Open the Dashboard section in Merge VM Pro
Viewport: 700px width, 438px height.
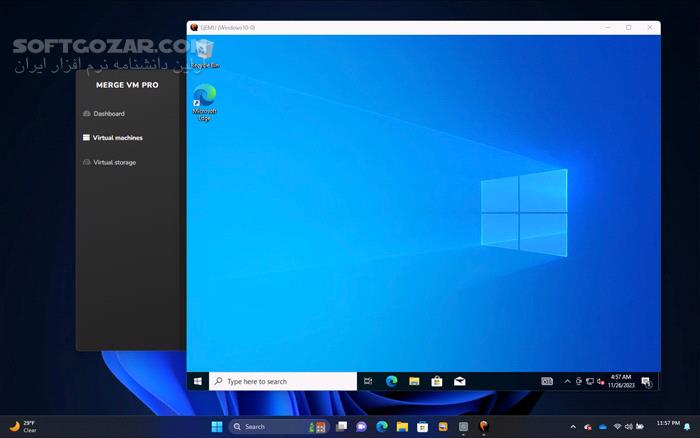pos(109,114)
